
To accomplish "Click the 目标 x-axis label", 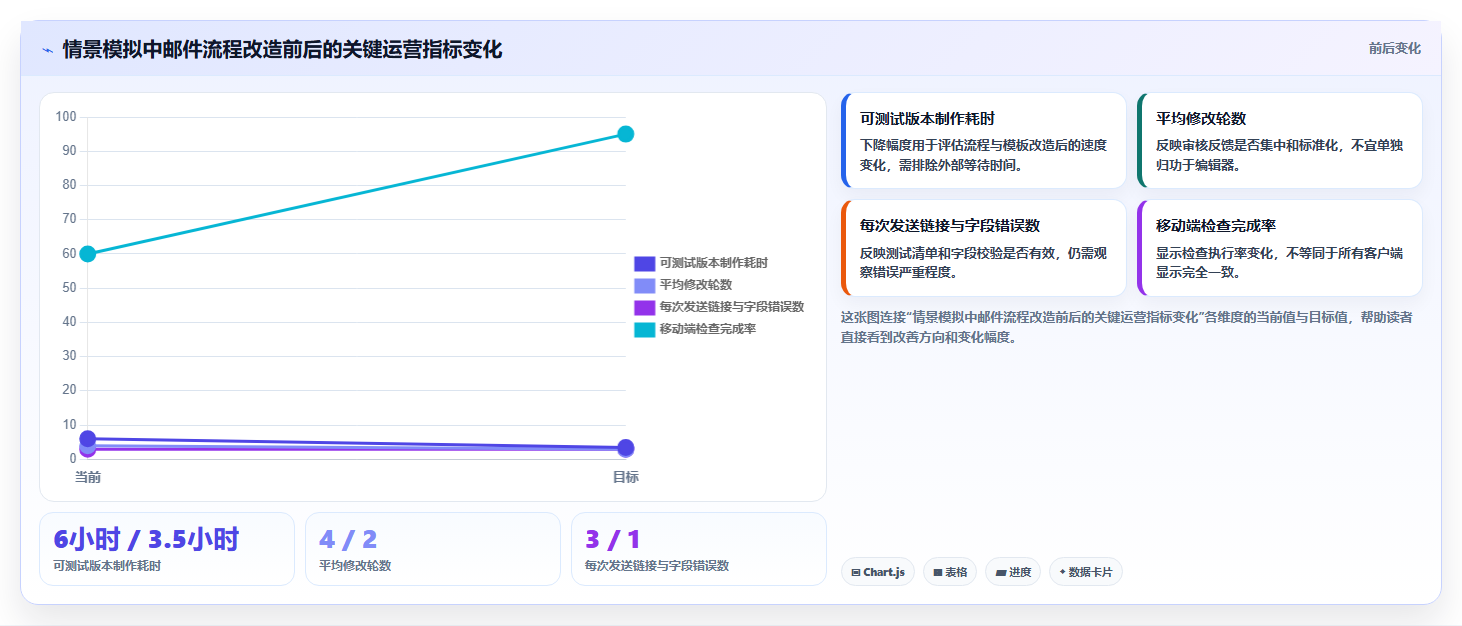I will click(626, 477).
